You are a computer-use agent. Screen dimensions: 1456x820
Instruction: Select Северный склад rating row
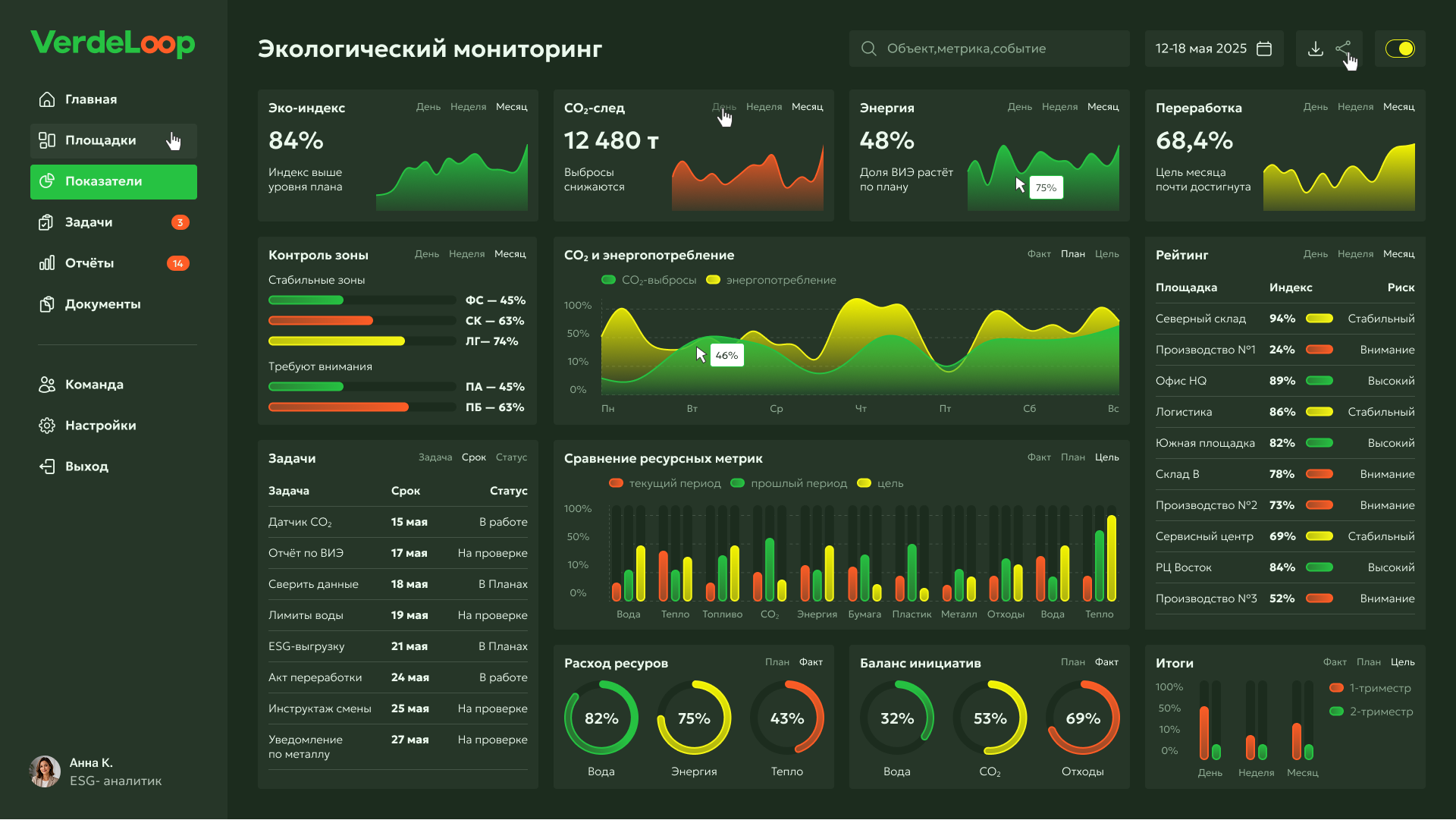tap(1285, 319)
